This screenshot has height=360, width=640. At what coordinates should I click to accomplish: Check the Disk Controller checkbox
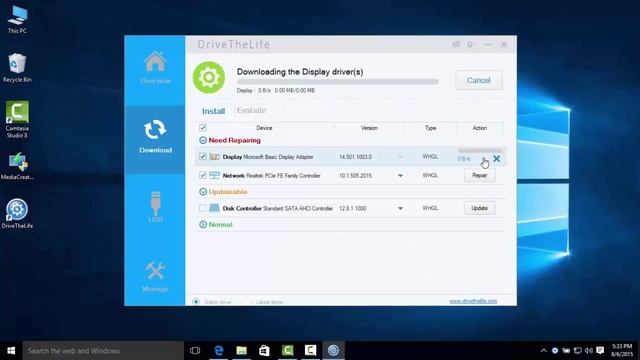[202, 208]
